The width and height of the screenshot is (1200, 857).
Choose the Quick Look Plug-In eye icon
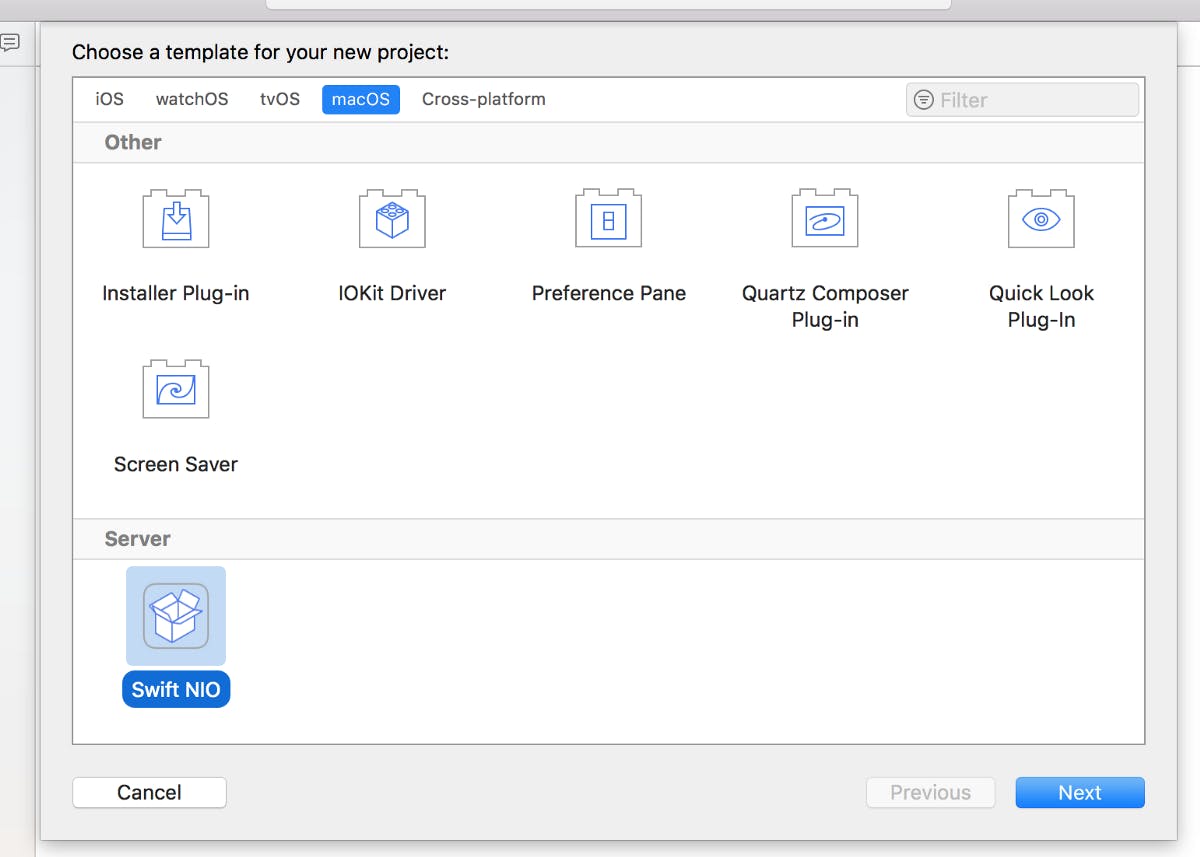click(1041, 218)
